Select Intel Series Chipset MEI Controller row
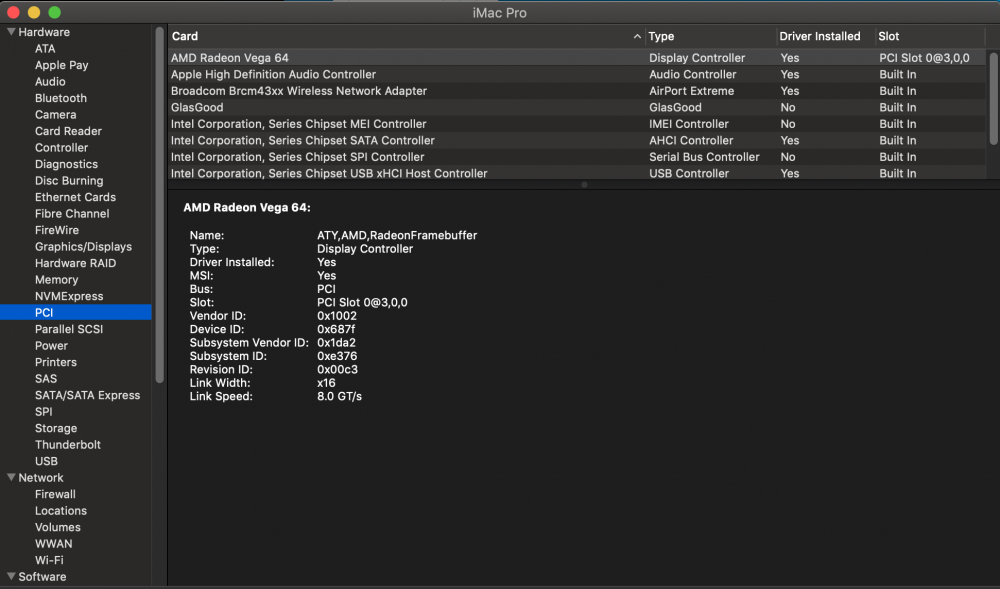Image resolution: width=1000 pixels, height=589 pixels. click(x=577, y=124)
